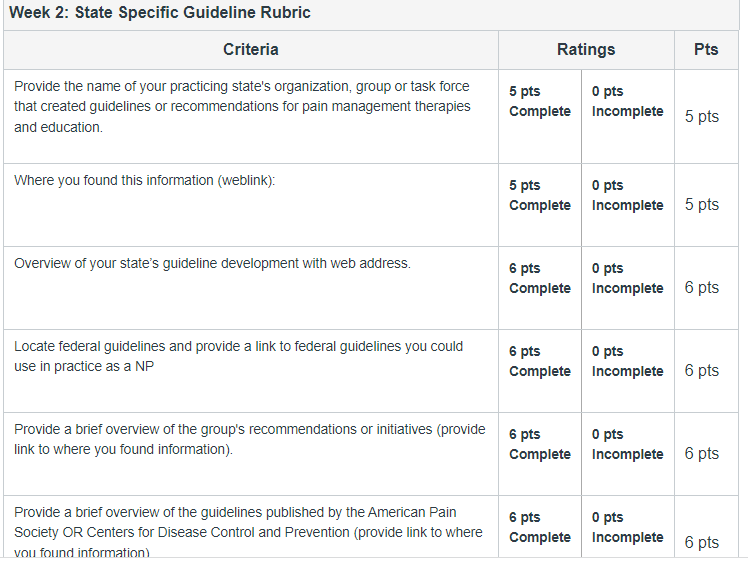The width and height of the screenshot is (748, 569).
Task: Click the 6 pts total for federal guidelines row
Action: coord(702,371)
